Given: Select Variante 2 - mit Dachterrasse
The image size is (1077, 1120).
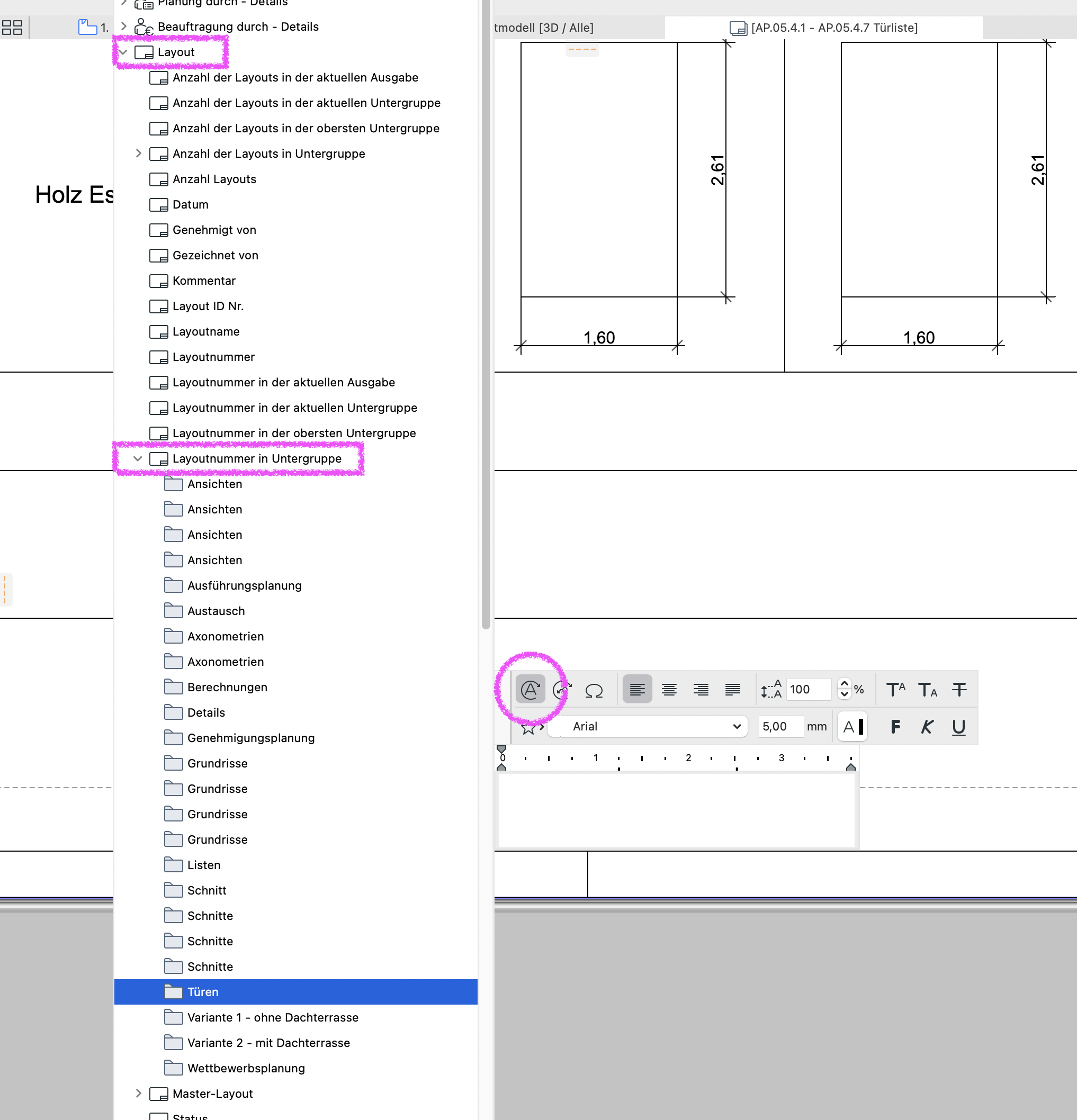Looking at the screenshot, I should tap(295, 1043).
